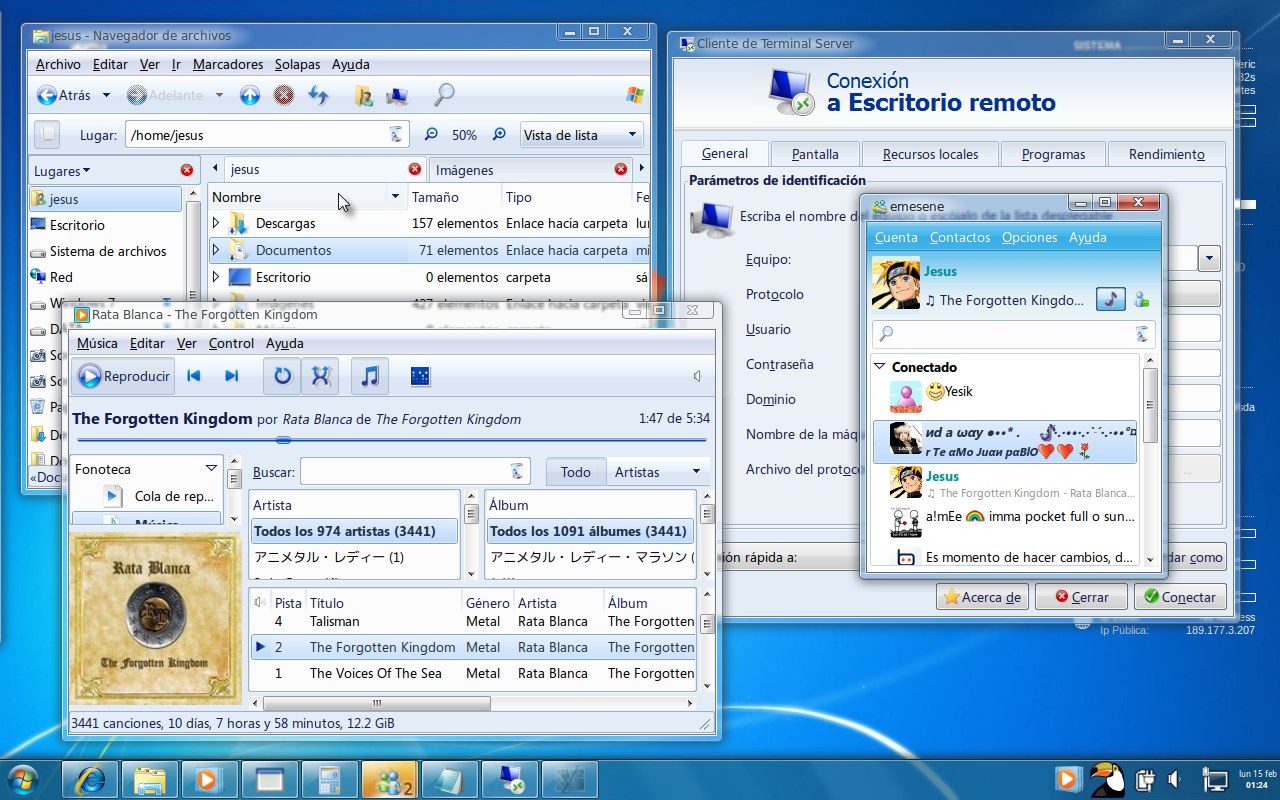The width and height of the screenshot is (1280, 800).
Task: Click the Atrás back arrow icon in file browser
Action: 47,95
